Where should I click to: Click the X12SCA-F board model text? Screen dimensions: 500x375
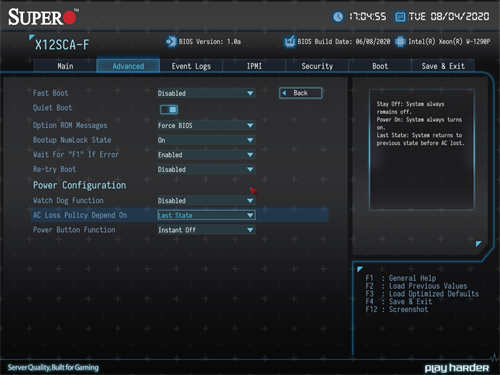[x=62, y=45]
